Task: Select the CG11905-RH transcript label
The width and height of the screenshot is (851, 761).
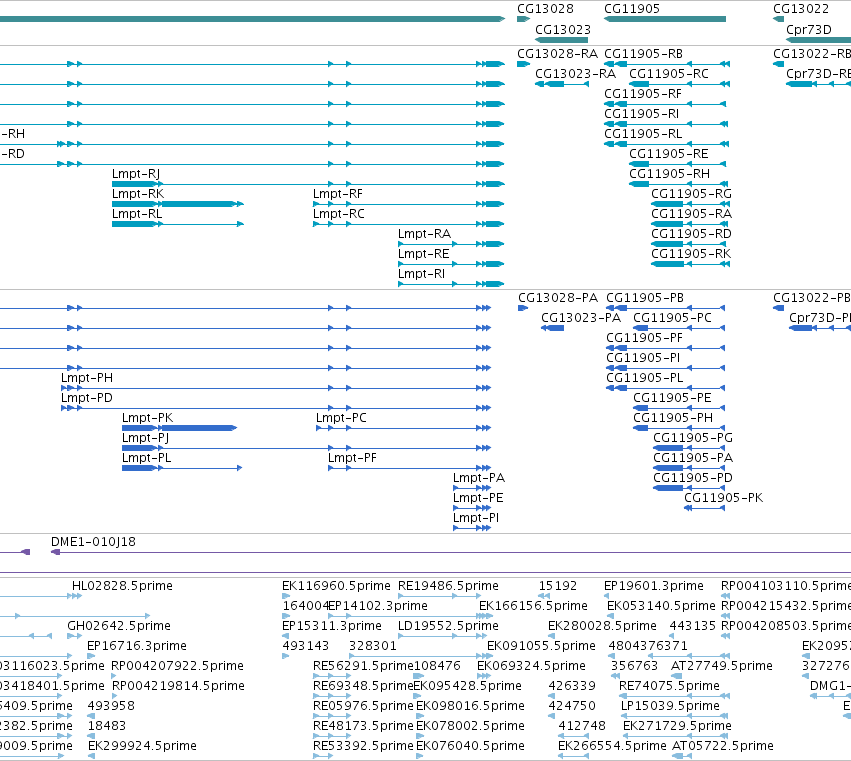Action: click(669, 174)
